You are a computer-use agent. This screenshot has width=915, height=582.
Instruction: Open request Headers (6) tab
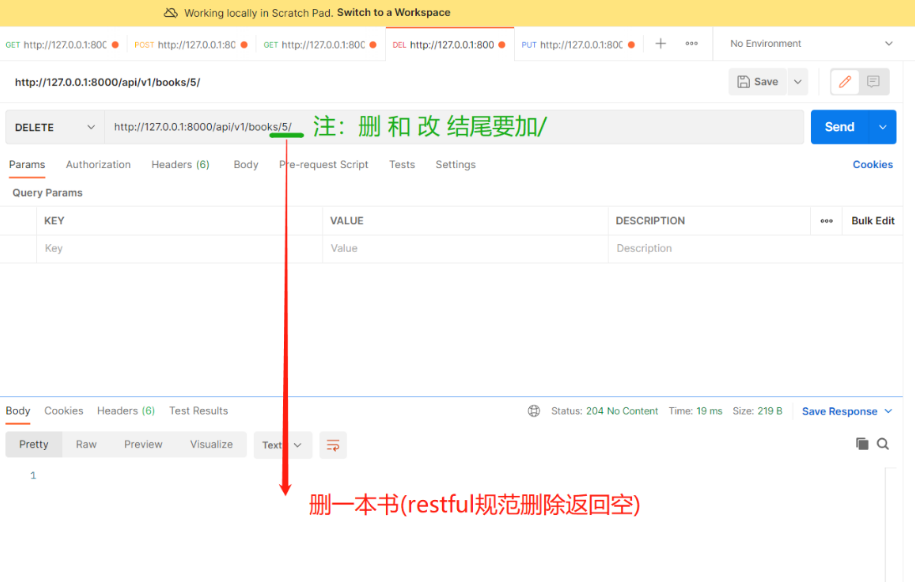(x=180, y=165)
